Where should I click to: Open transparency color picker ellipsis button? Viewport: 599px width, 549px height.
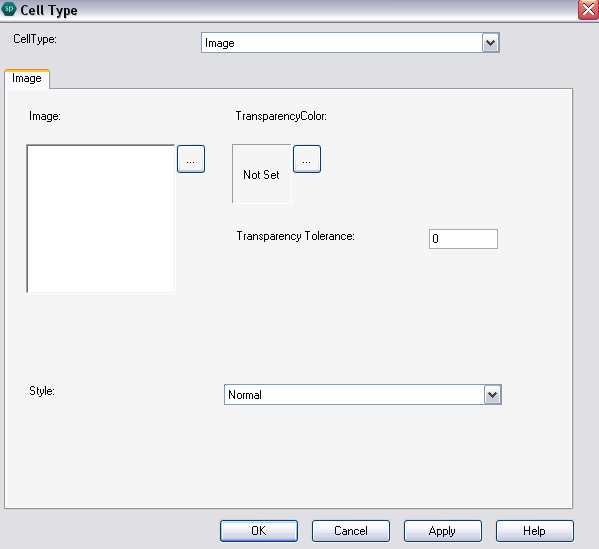click(307, 159)
